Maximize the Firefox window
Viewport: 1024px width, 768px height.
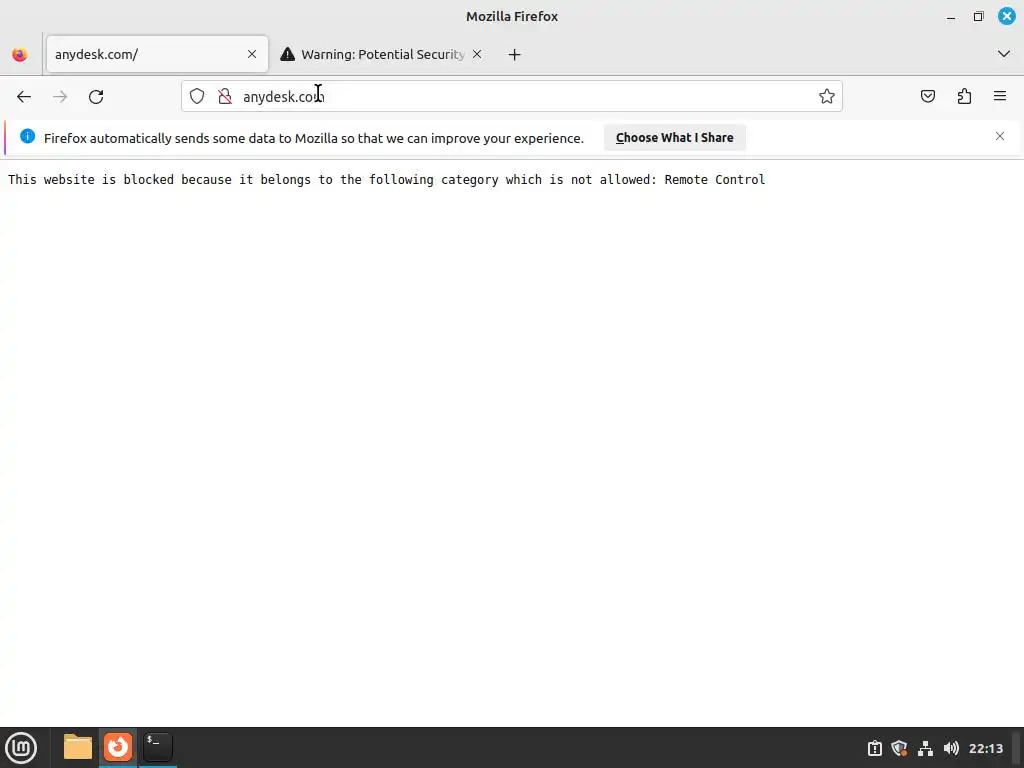pyautogui.click(x=978, y=16)
